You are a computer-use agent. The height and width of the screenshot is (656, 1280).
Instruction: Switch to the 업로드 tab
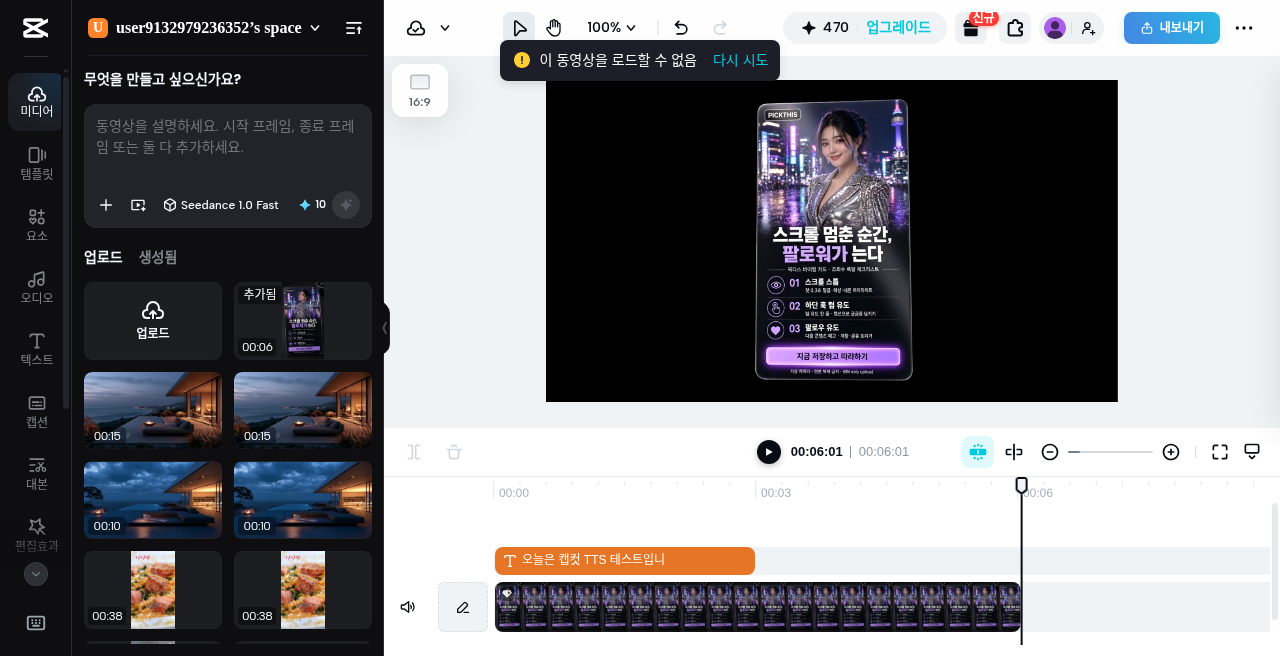(103, 257)
